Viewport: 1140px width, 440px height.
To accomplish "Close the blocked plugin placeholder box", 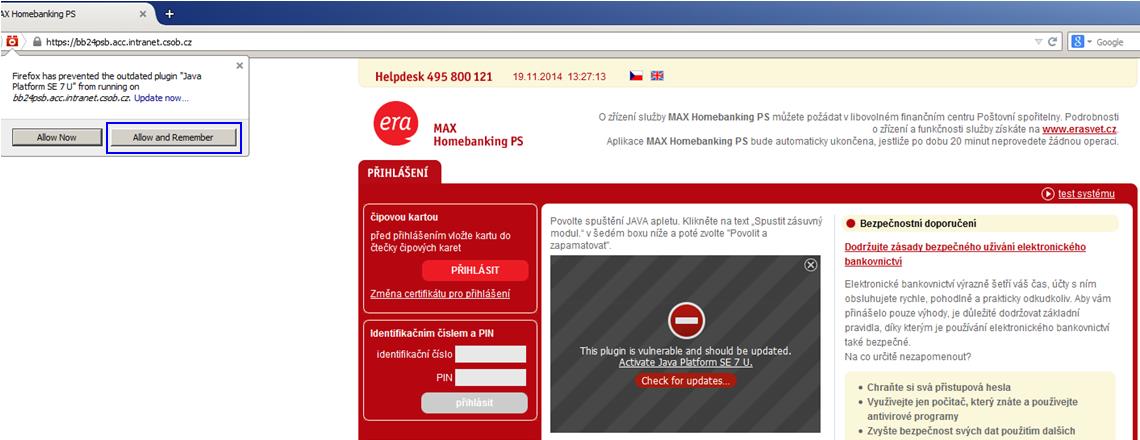I will [811, 265].
